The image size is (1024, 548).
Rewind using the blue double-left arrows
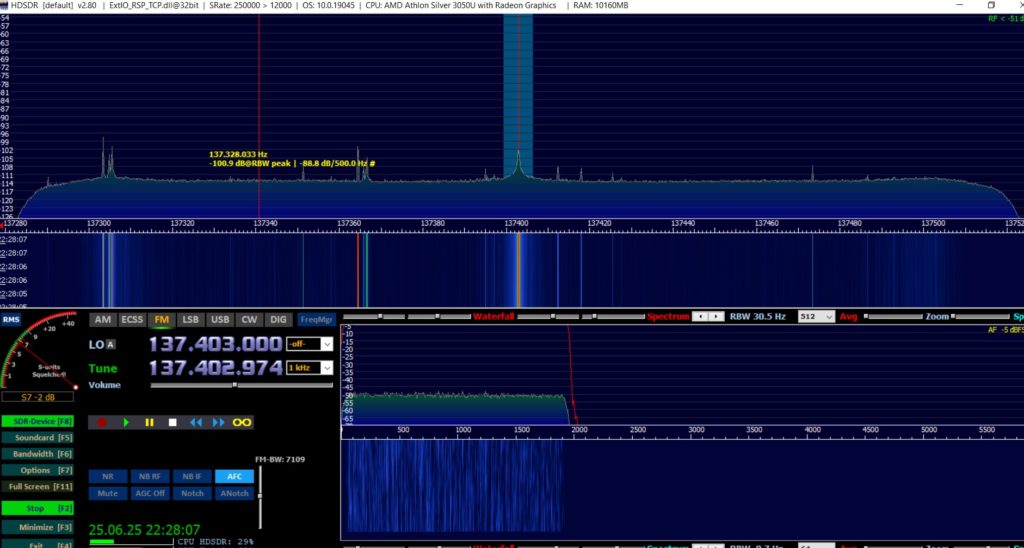196,423
